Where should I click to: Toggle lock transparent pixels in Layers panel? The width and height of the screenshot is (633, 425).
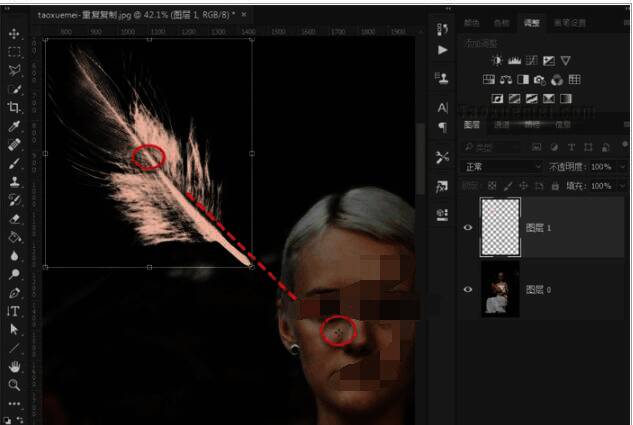[x=493, y=186]
